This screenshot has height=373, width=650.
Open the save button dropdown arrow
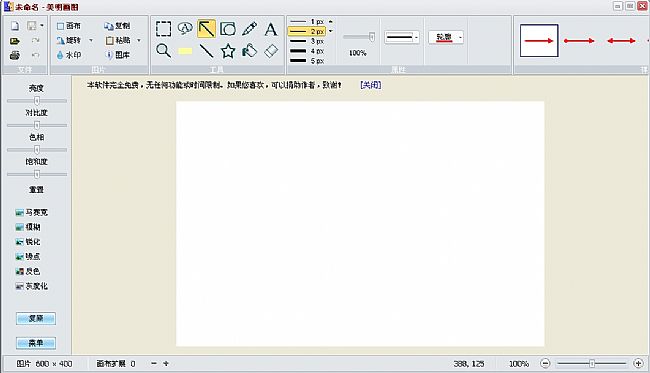click(42, 26)
